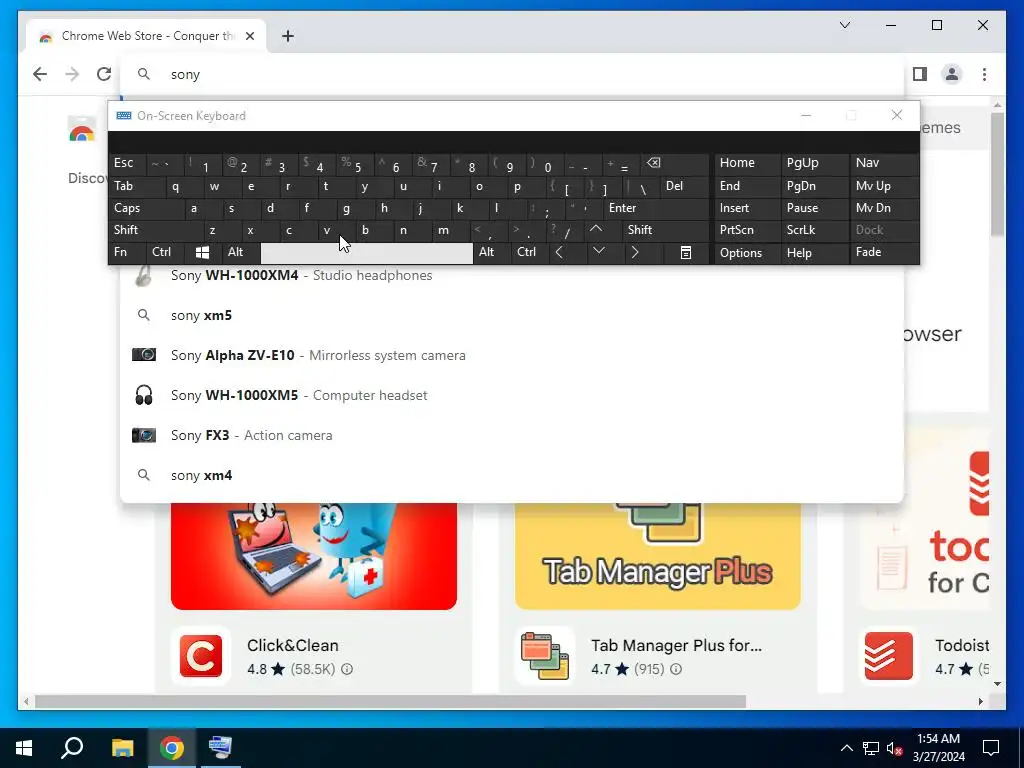The image size is (1024, 768).
Task: Click the Todoist extension icon
Action: point(888,656)
